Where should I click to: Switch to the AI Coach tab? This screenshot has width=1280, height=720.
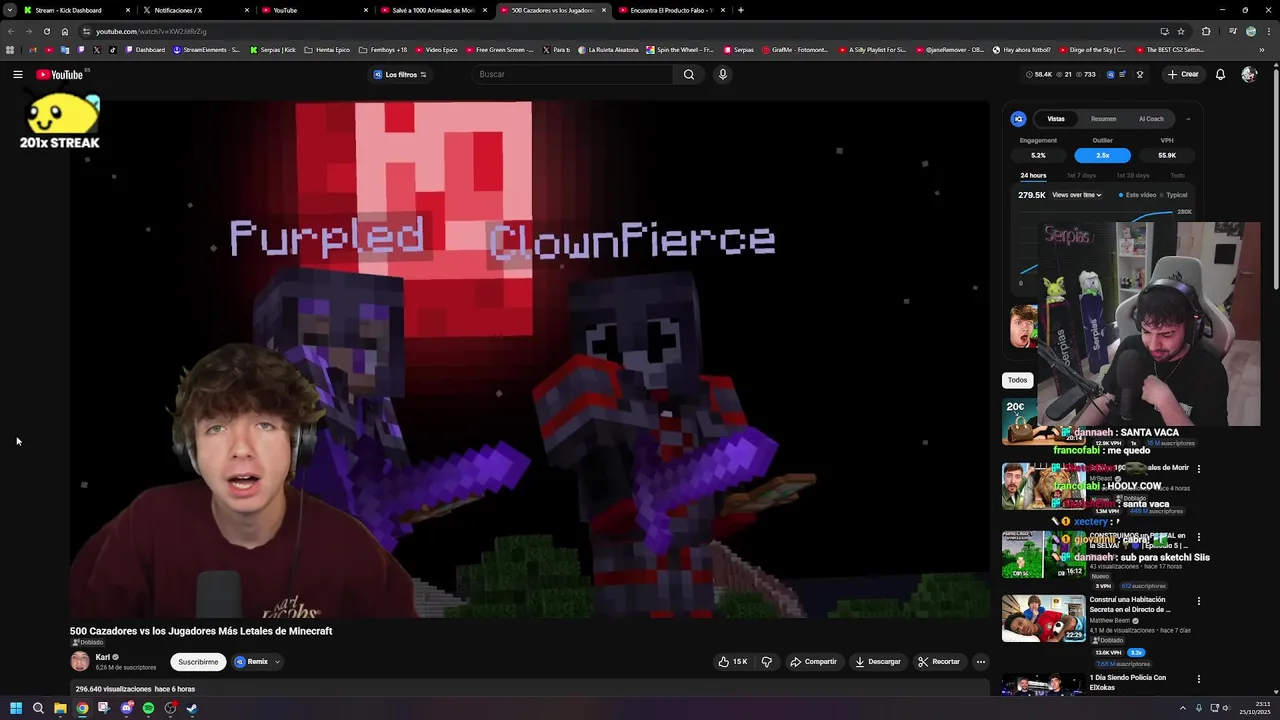click(x=1151, y=119)
